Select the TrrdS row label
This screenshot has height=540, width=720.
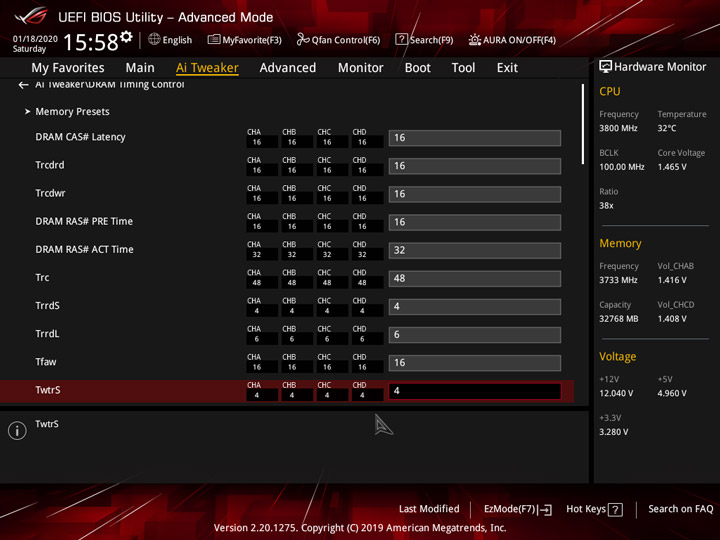pyautogui.click(x=47, y=305)
